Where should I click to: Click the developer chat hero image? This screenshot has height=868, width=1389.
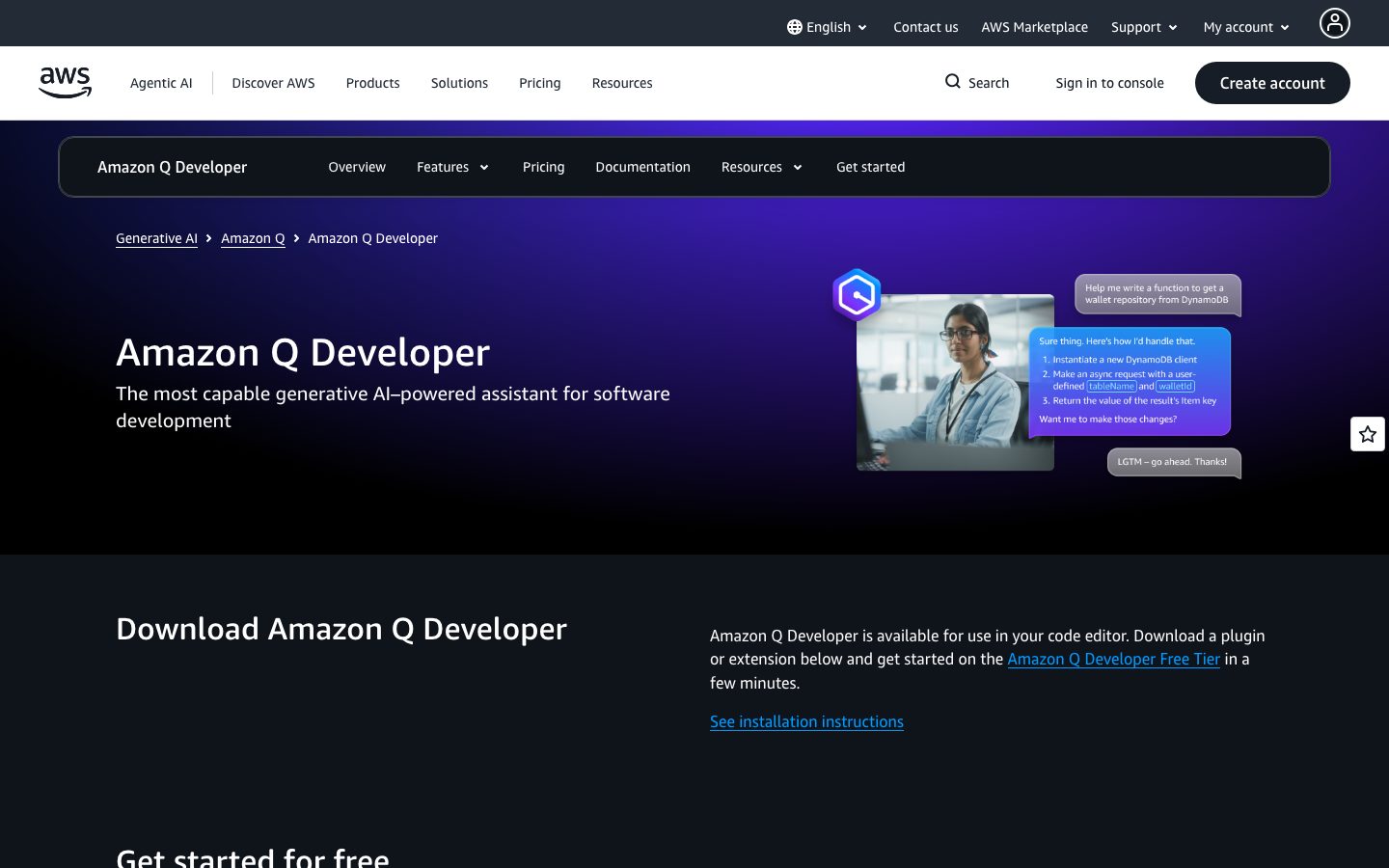955,383
